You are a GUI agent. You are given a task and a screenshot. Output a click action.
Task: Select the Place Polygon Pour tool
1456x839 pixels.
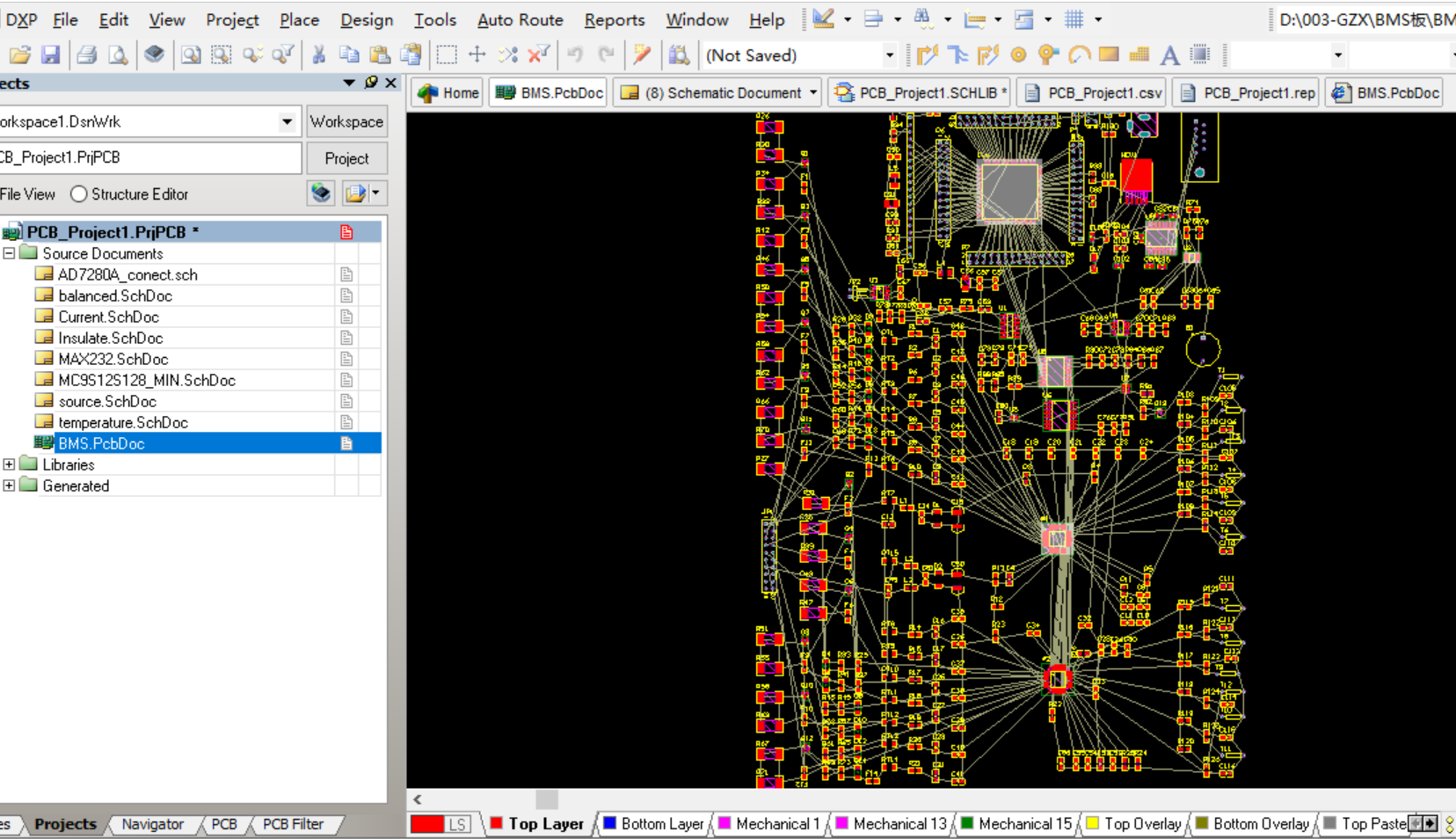point(1139,55)
